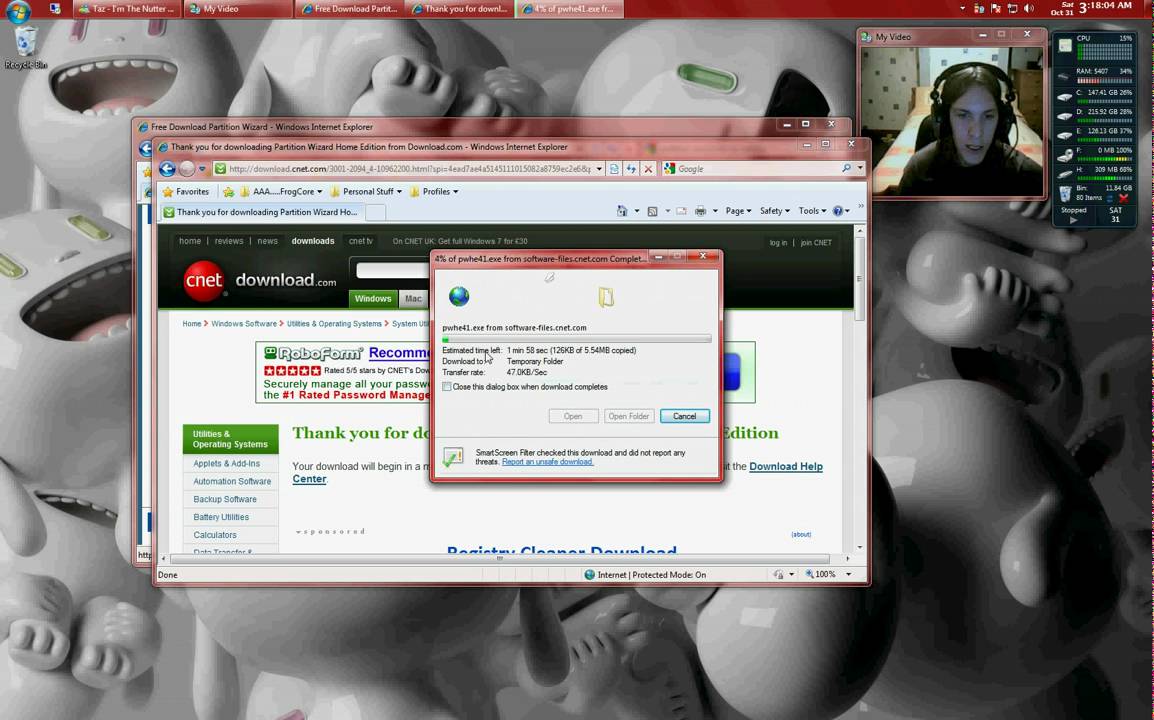Click CNET downloads nav link

point(313,241)
